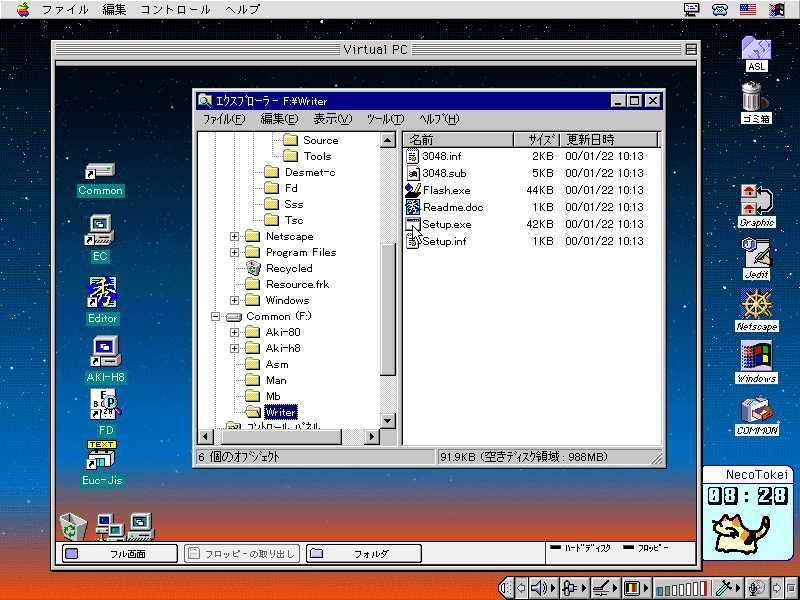The height and width of the screenshot is (600, 800).
Task: Select the Setup.inf file icon
Action: (x=412, y=241)
